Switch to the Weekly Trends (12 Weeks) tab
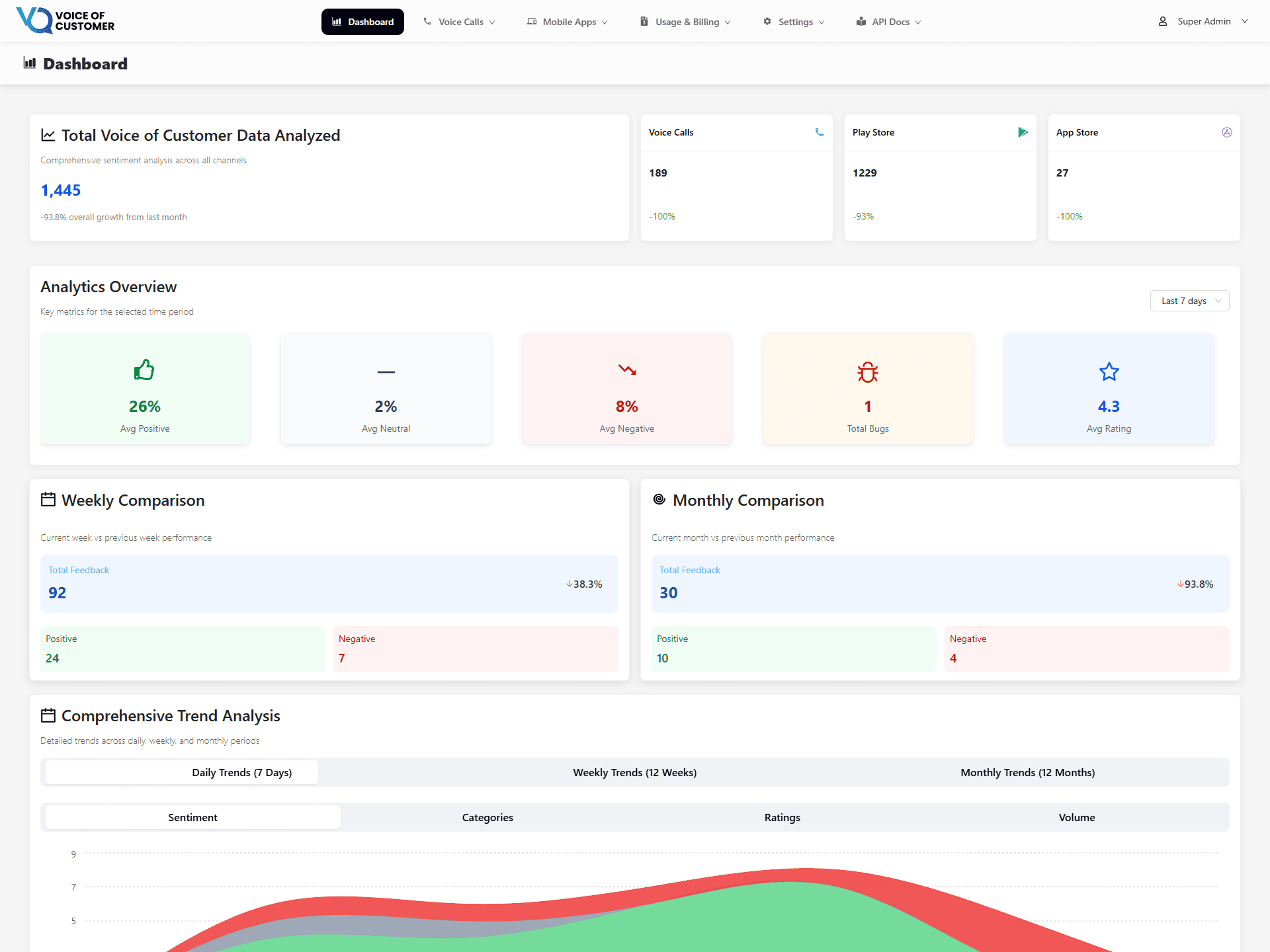 (x=634, y=772)
